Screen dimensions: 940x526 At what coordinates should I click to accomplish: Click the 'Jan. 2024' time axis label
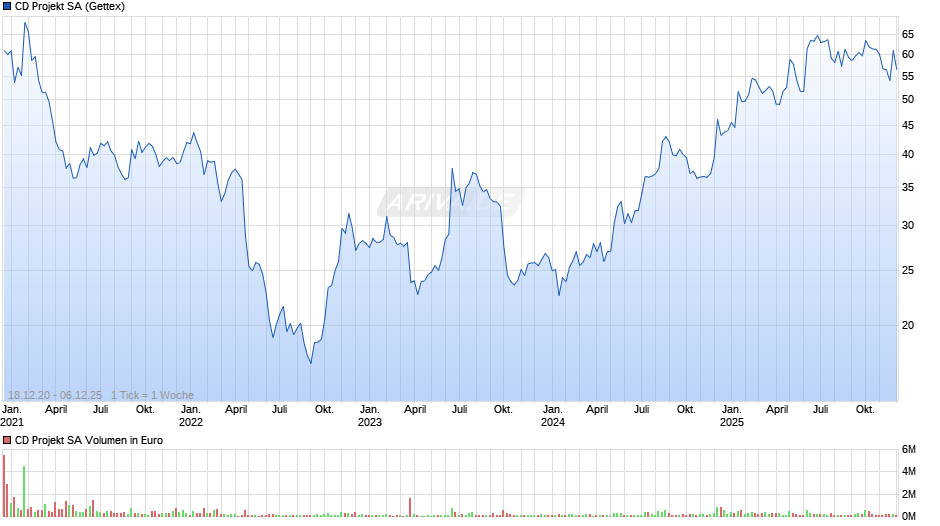coord(553,416)
